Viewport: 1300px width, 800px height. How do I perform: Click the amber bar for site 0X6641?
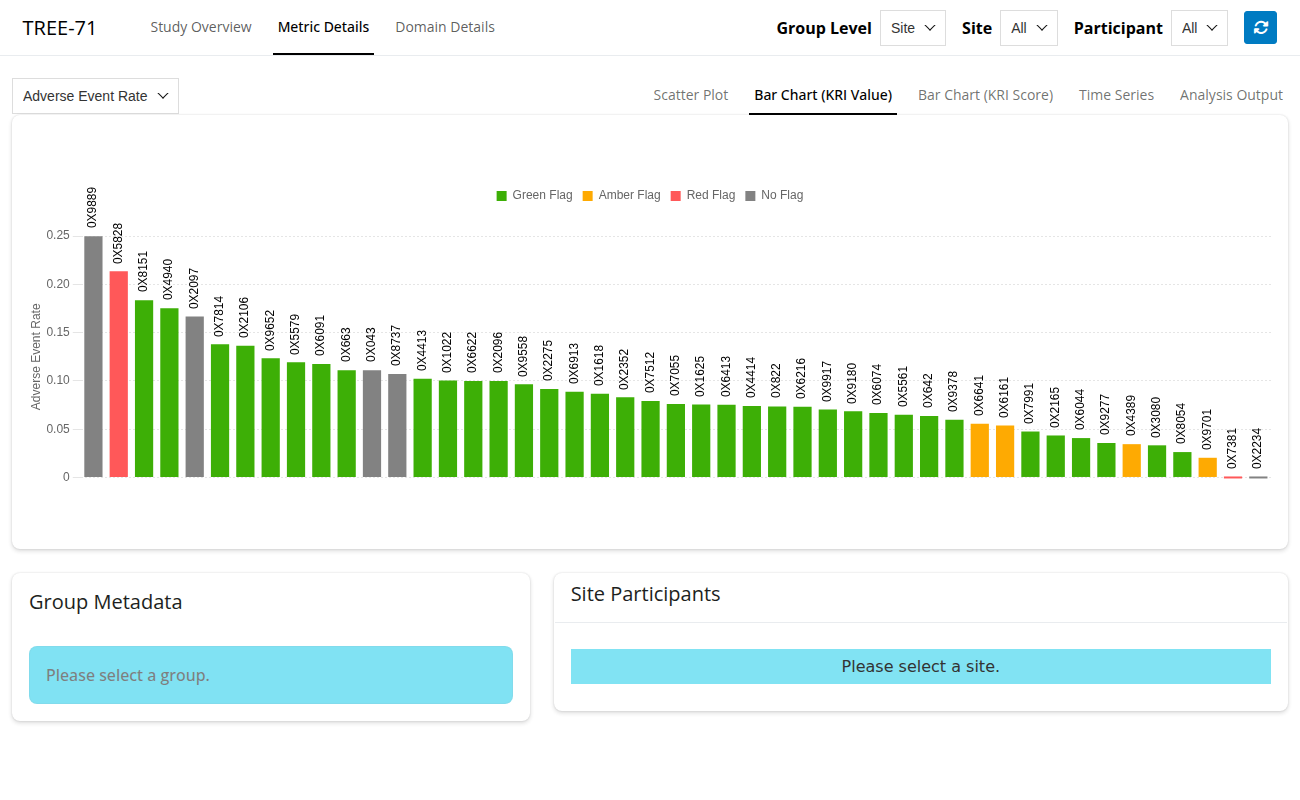980,450
